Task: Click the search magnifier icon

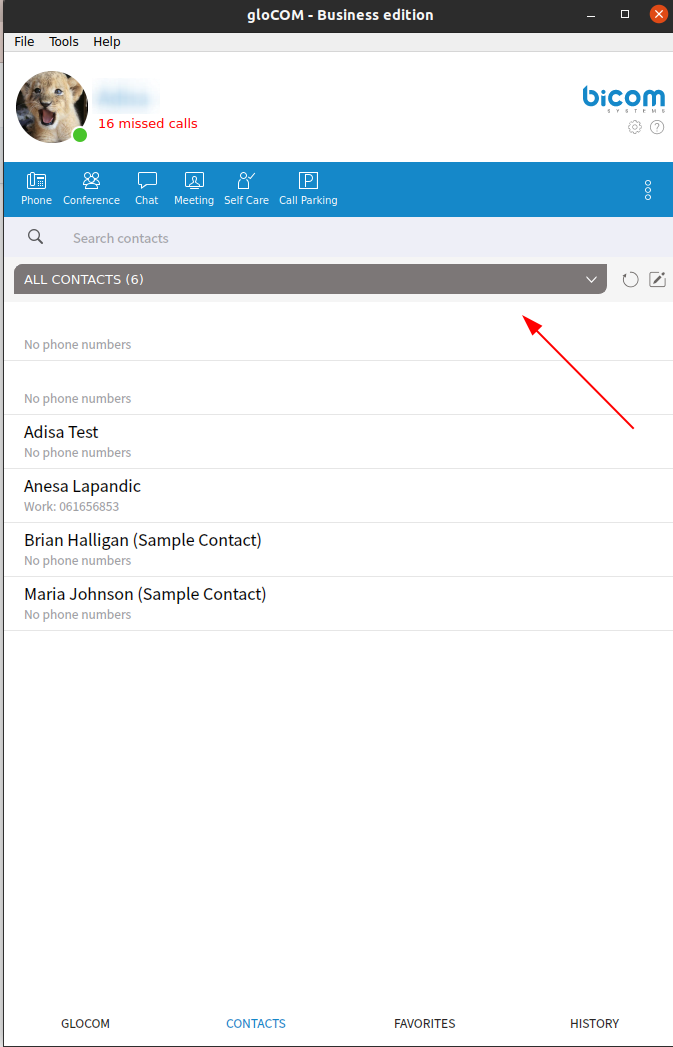Action: (35, 237)
